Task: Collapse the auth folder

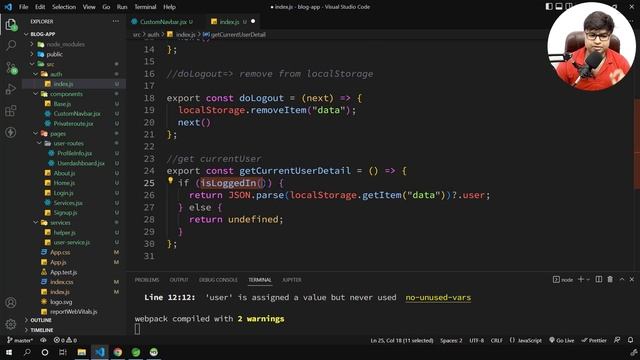Action: [56, 74]
